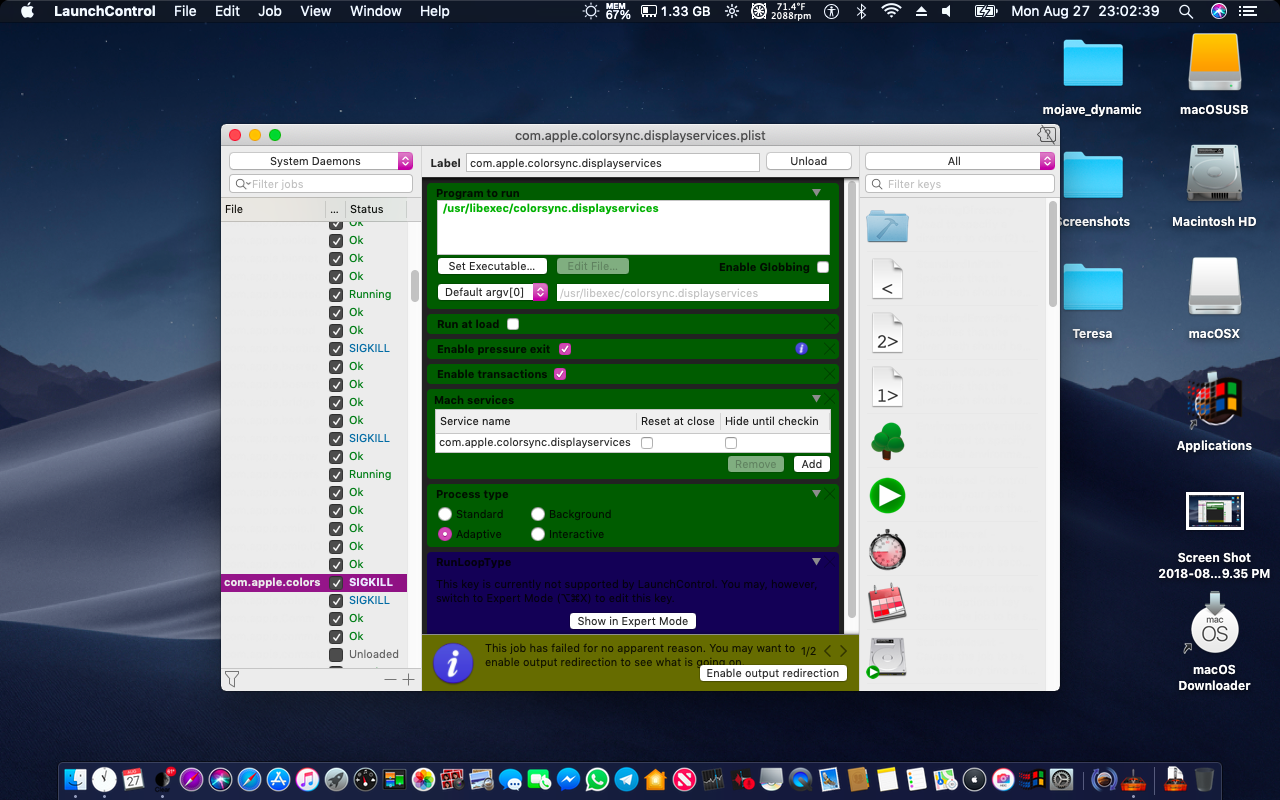This screenshot has height=800, width=1280.
Task: Select the Interactive process type
Action: click(x=538, y=534)
